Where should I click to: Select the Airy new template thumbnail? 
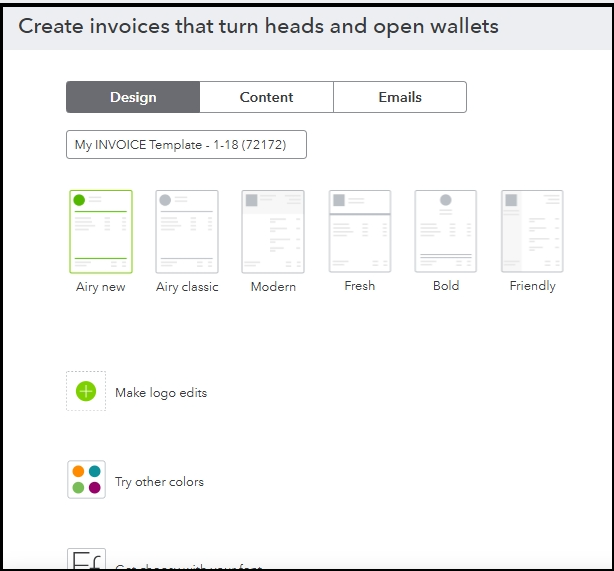pos(101,231)
